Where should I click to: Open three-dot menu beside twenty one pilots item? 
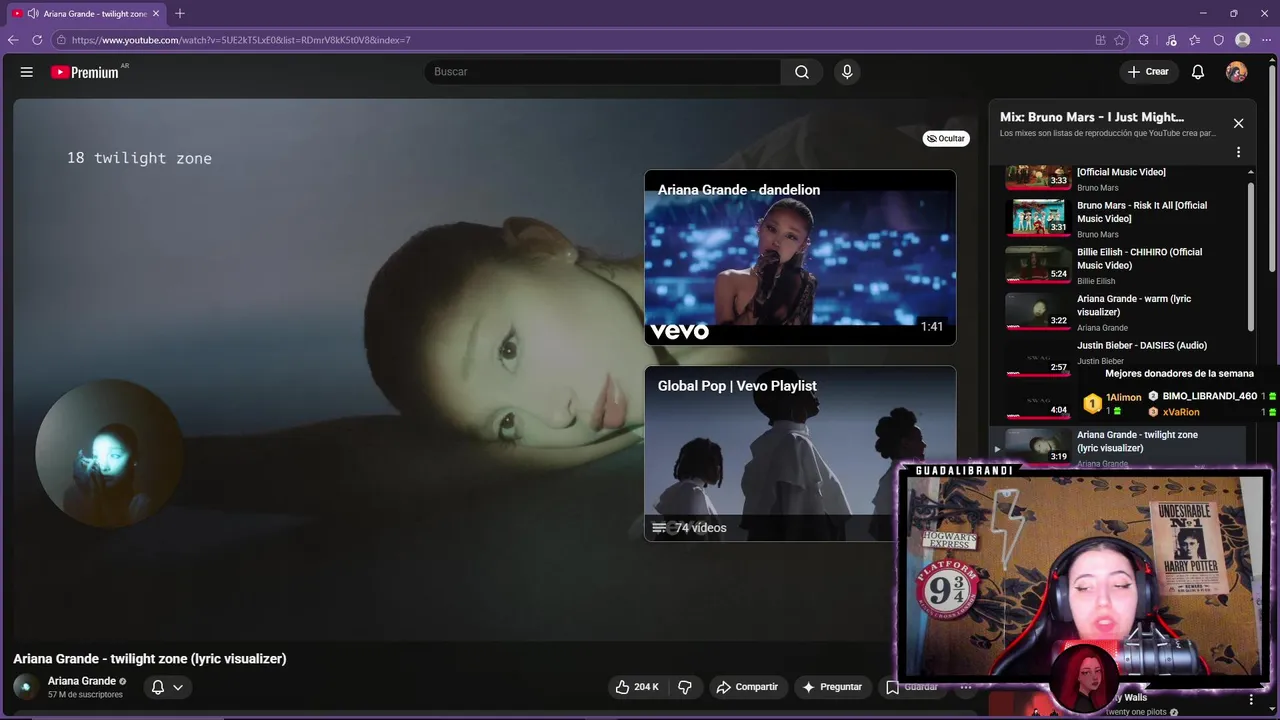pos(1251,700)
